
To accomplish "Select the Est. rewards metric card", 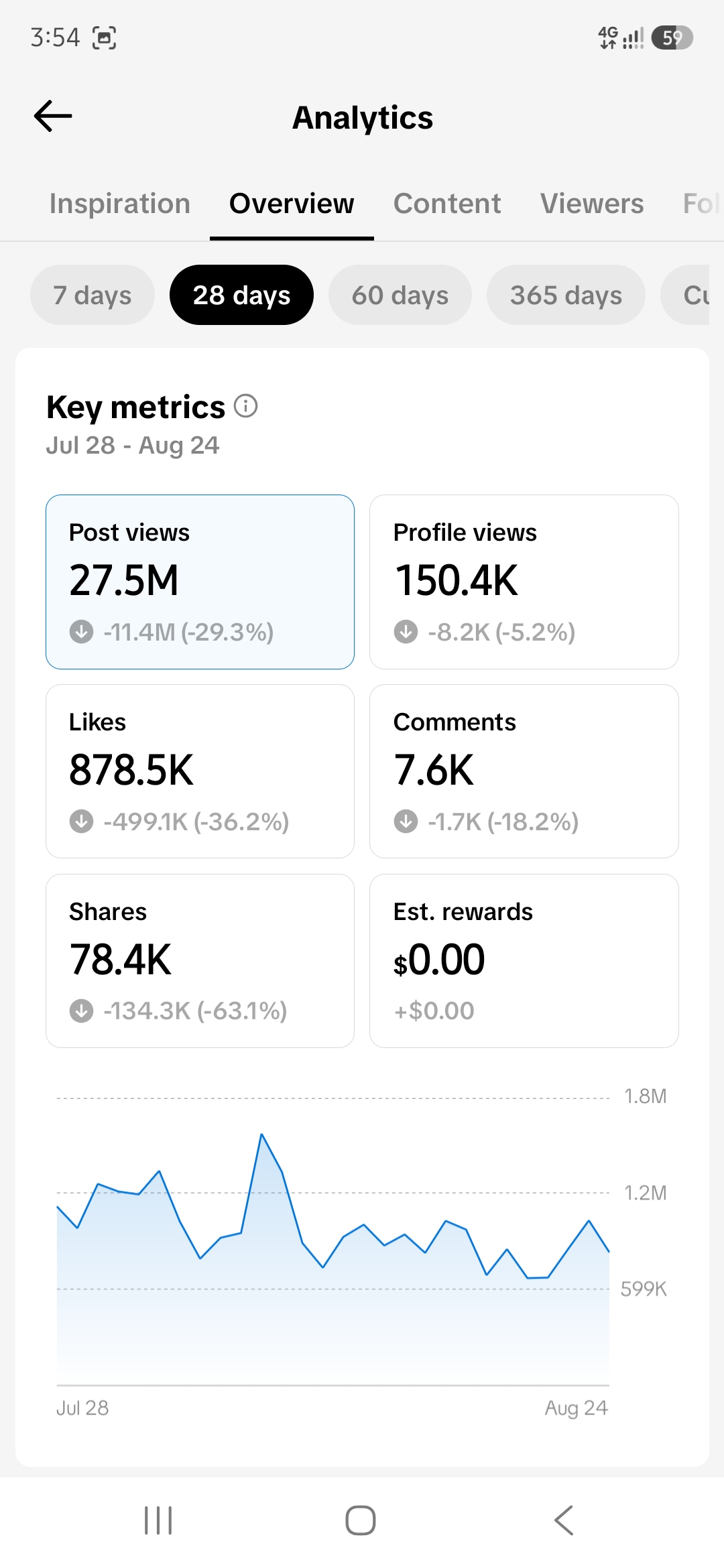I will [x=524, y=961].
